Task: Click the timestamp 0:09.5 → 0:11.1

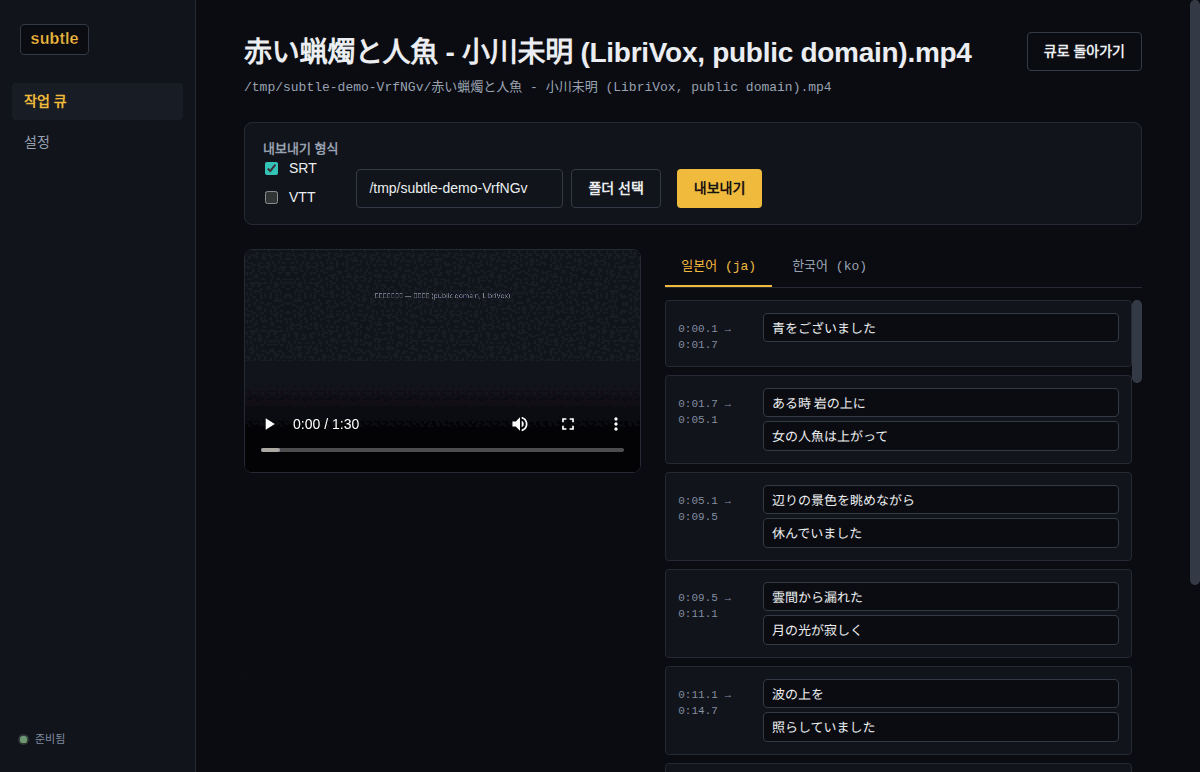Action: pos(705,606)
